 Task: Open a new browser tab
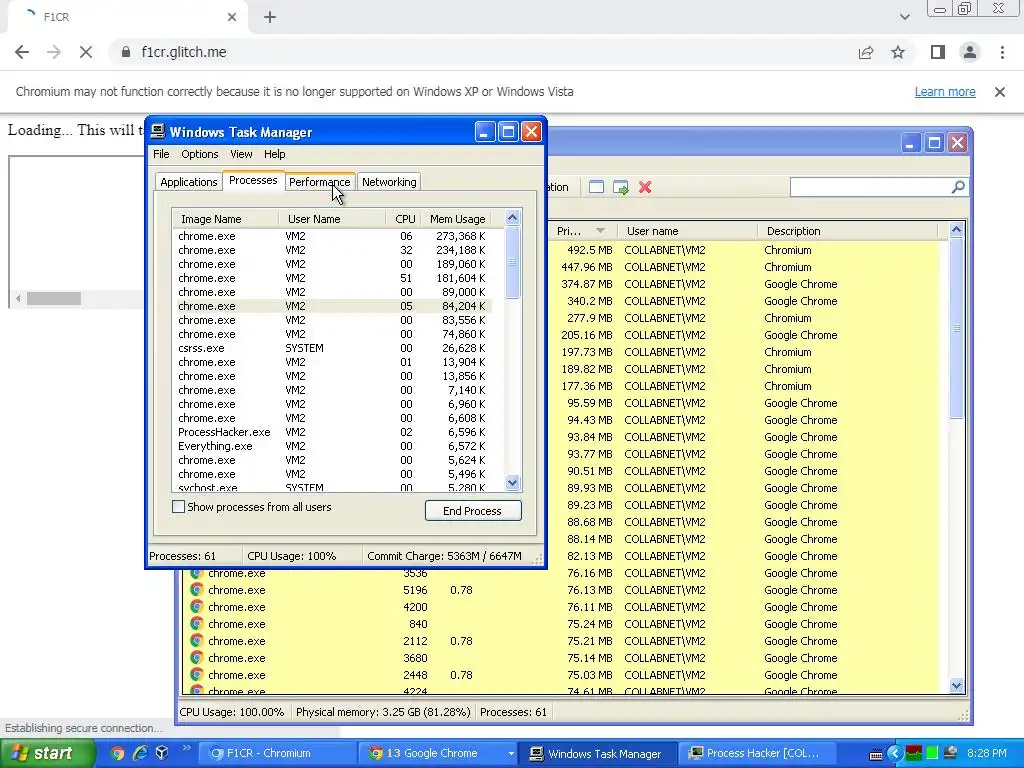point(270,17)
